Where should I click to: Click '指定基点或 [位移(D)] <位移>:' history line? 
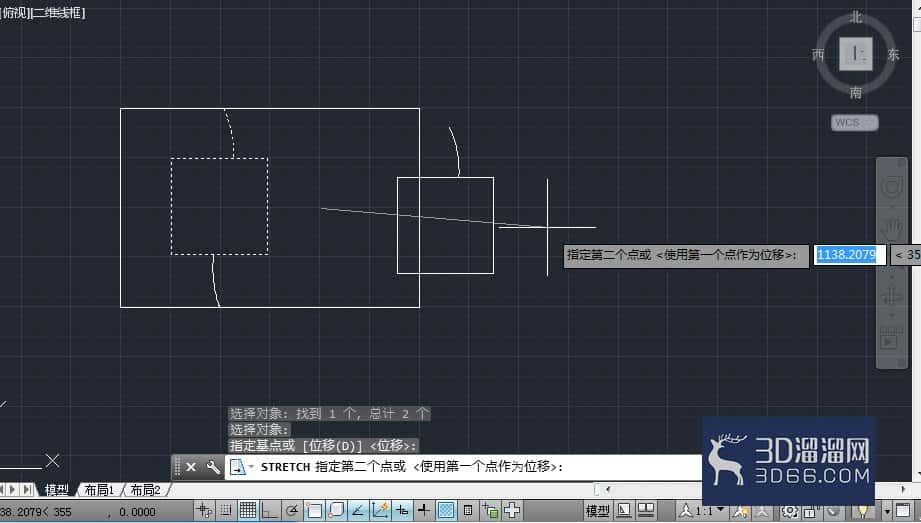coord(323,445)
